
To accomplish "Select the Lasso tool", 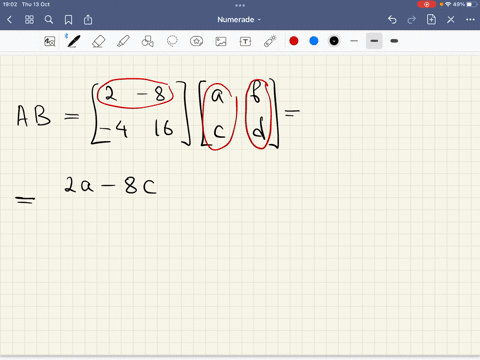I will tap(172, 41).
